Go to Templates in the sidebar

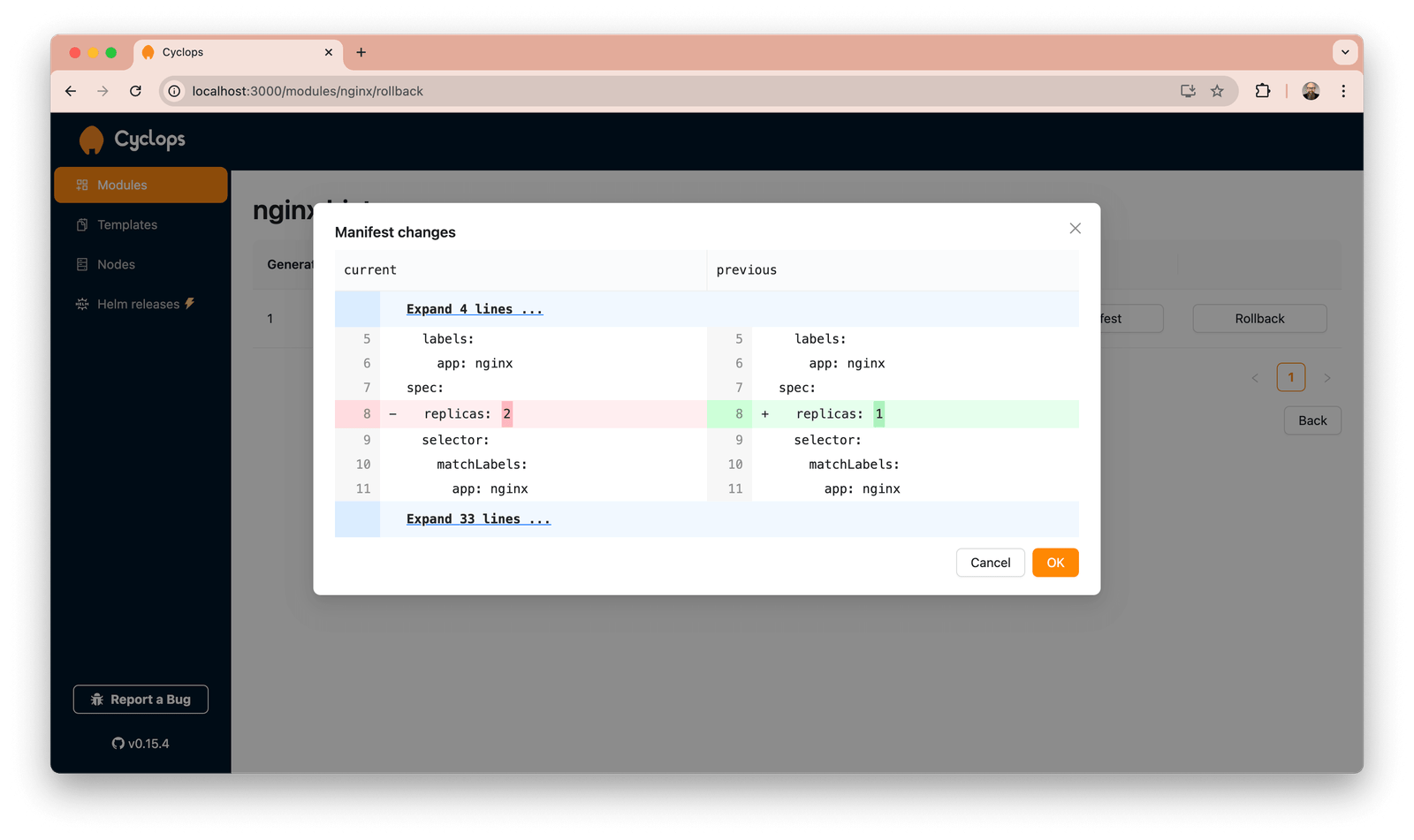coord(127,225)
